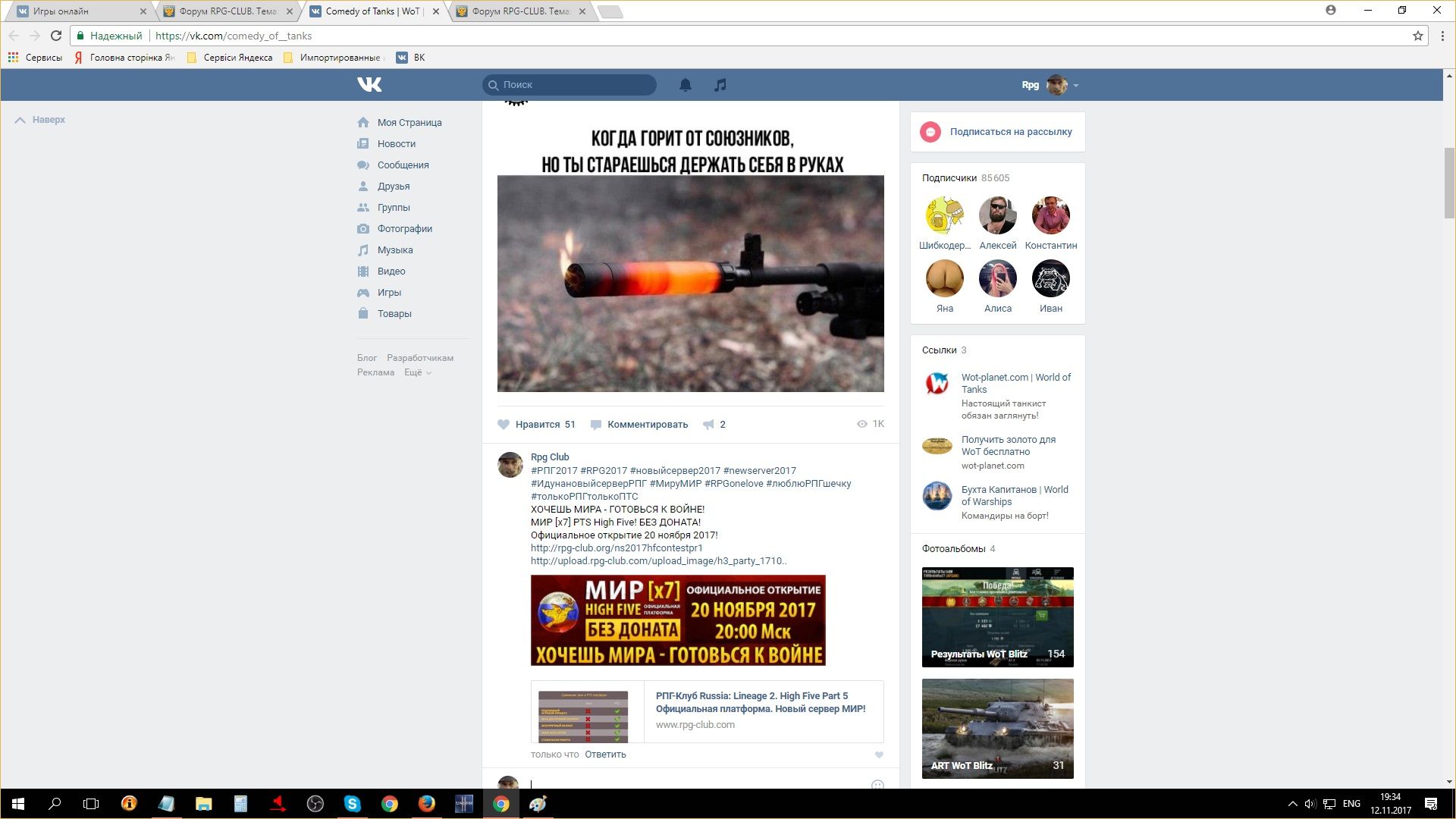Bookmark this page with the star icon
Image resolution: width=1456 pixels, height=819 pixels.
[1417, 36]
